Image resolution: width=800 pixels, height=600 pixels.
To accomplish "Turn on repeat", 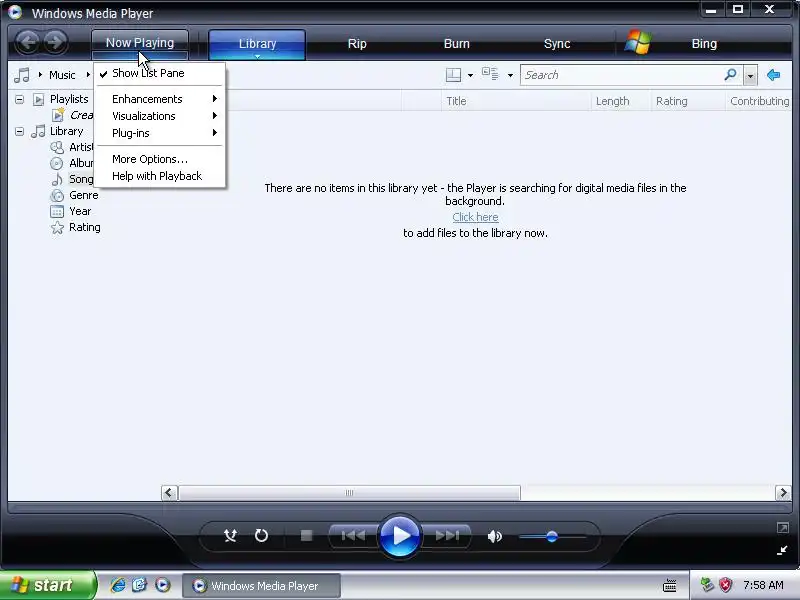I will pos(261,536).
